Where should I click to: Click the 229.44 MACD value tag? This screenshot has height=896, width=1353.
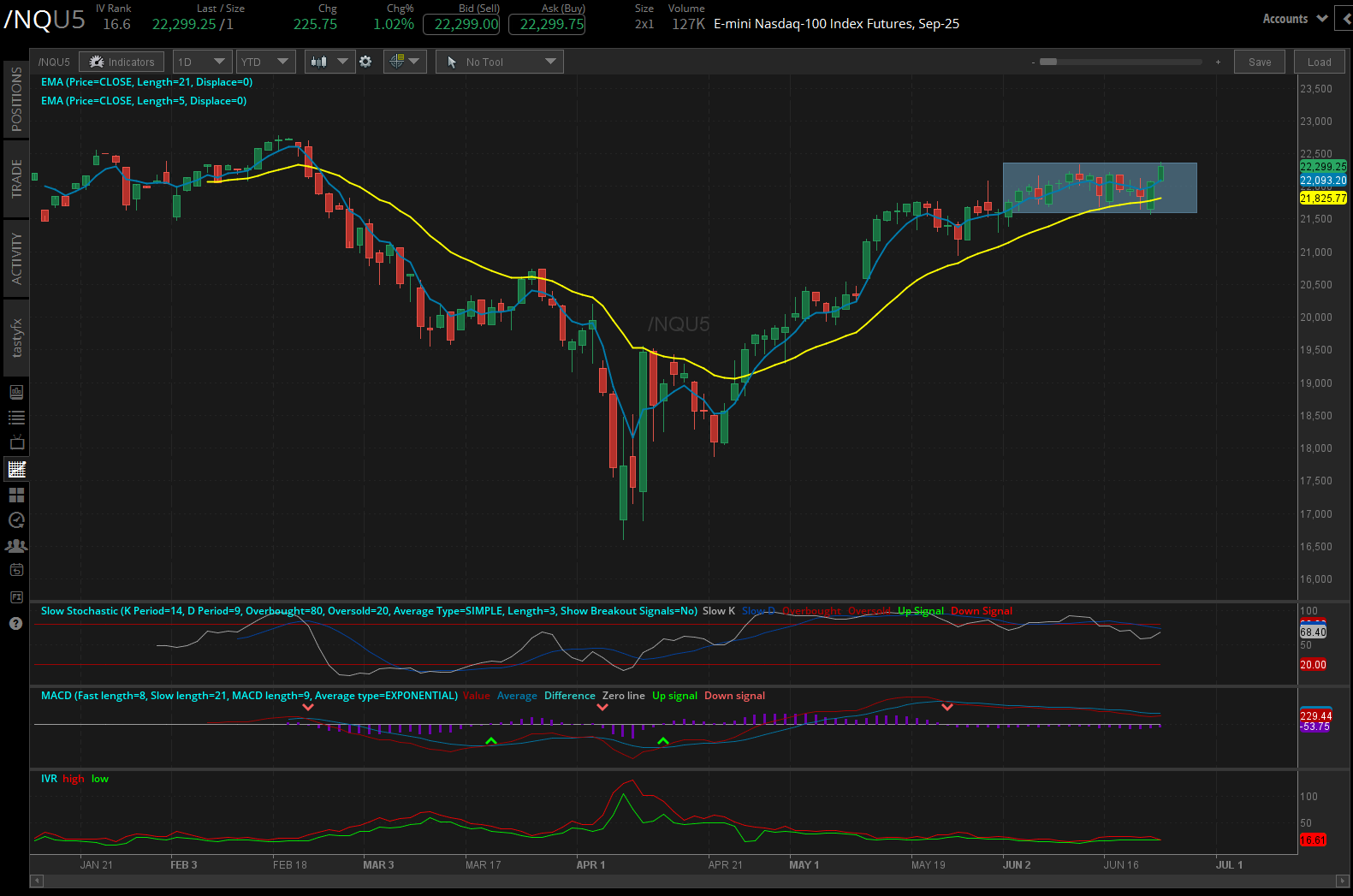1315,715
